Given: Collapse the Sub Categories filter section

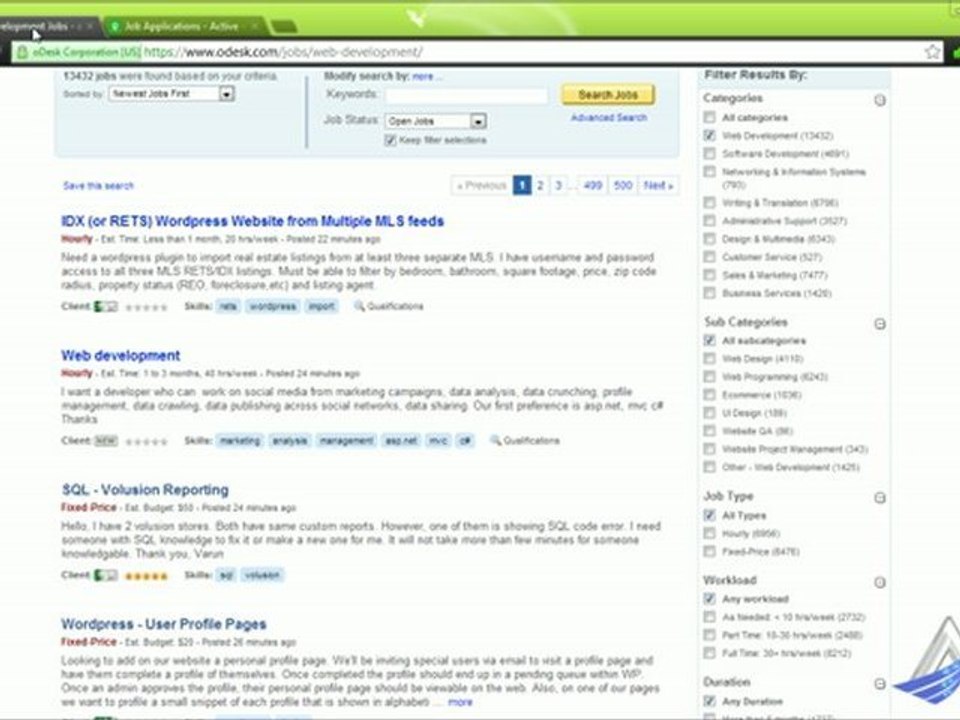Looking at the screenshot, I should (x=880, y=324).
